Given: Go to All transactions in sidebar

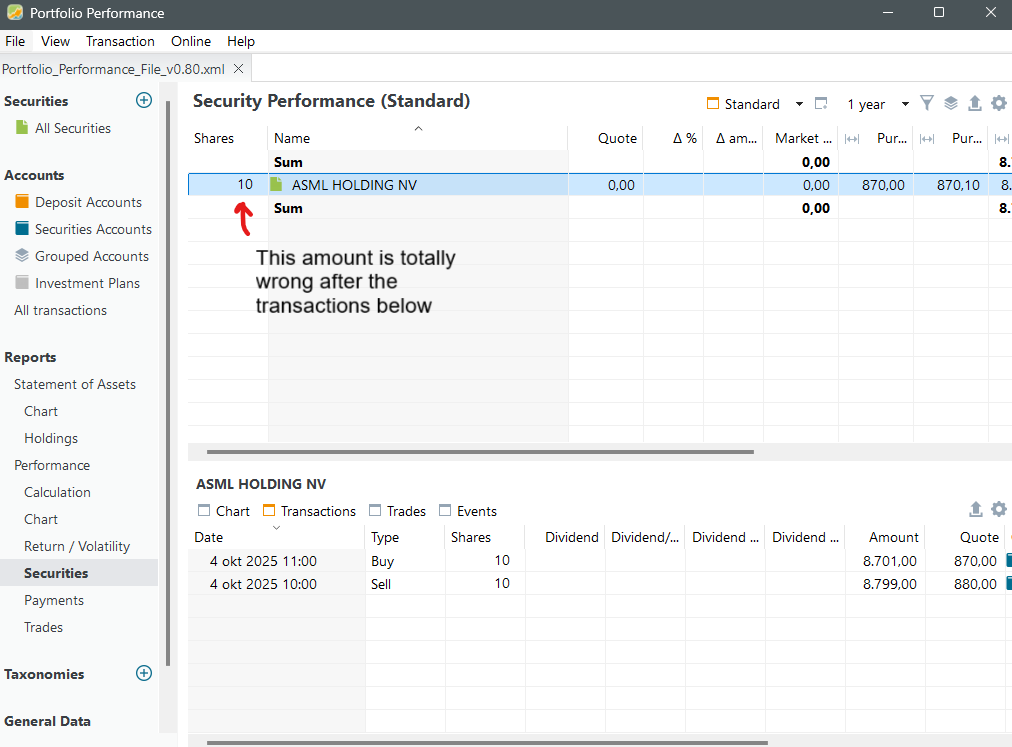Looking at the screenshot, I should point(60,310).
